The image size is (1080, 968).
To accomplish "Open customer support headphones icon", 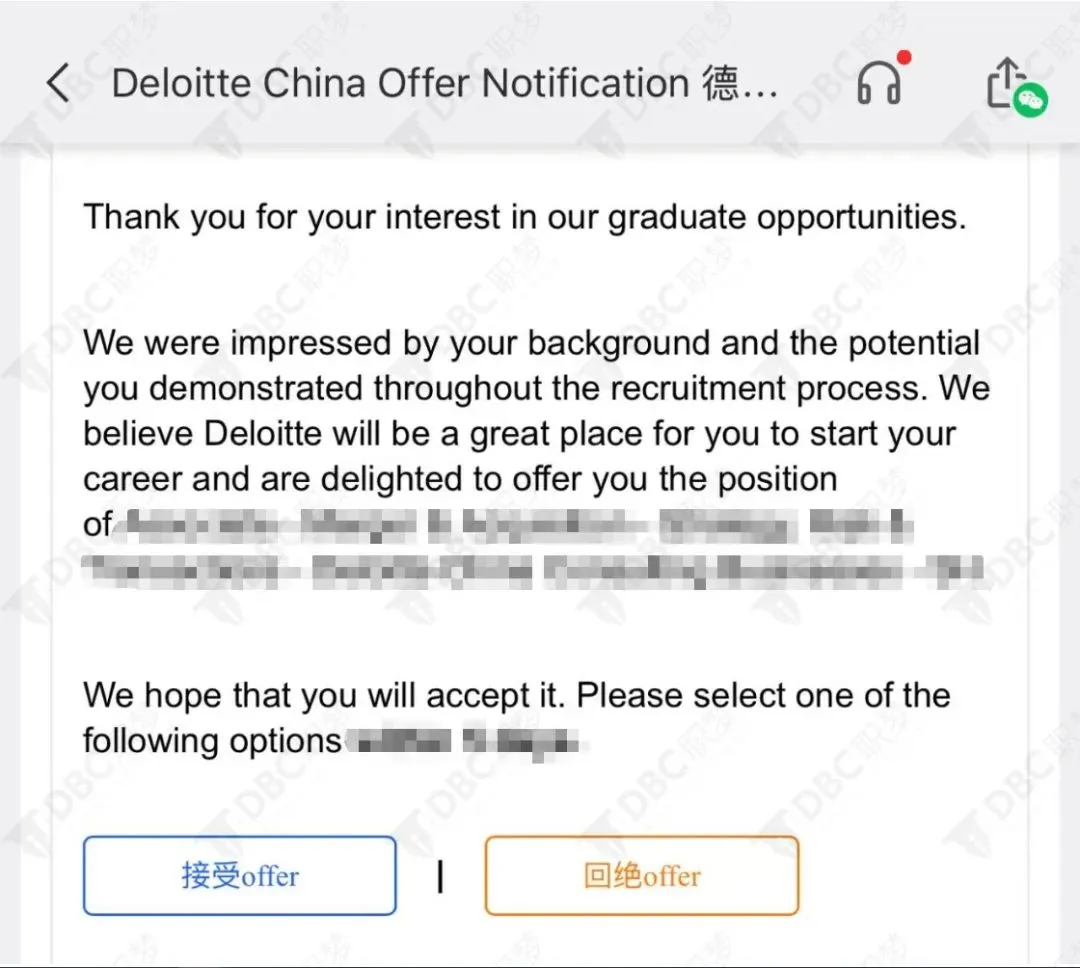I will point(879,84).
